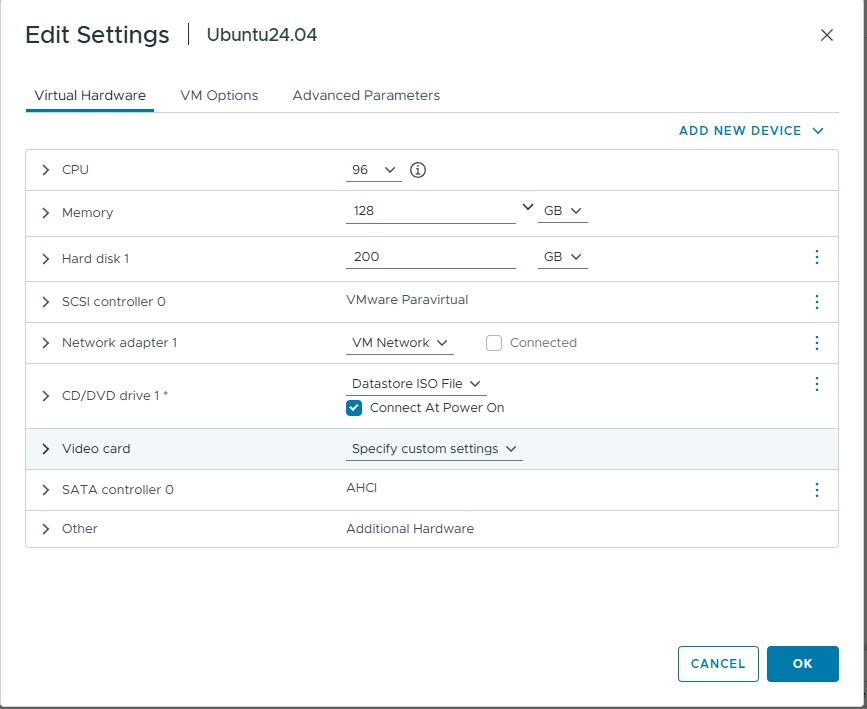
Task: Select the Virtual Hardware tab
Action: [90, 95]
